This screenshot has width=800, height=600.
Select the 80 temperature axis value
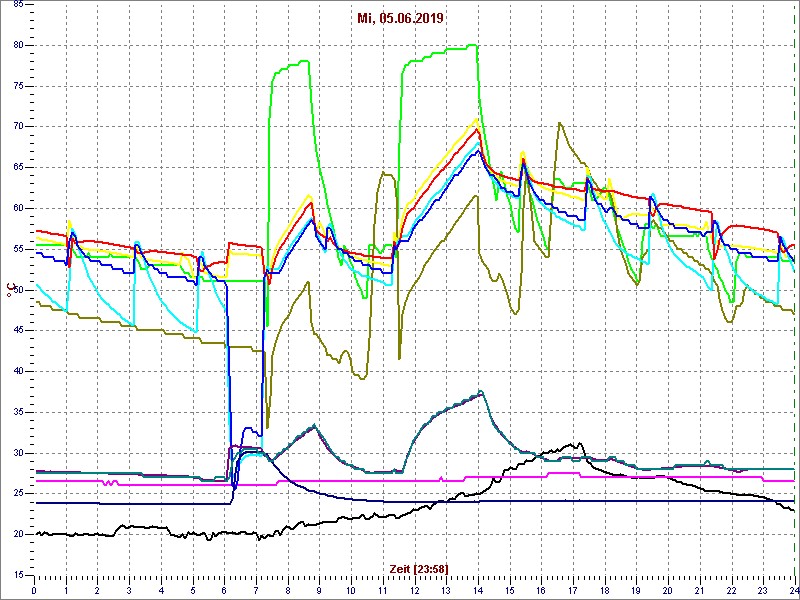[16, 45]
